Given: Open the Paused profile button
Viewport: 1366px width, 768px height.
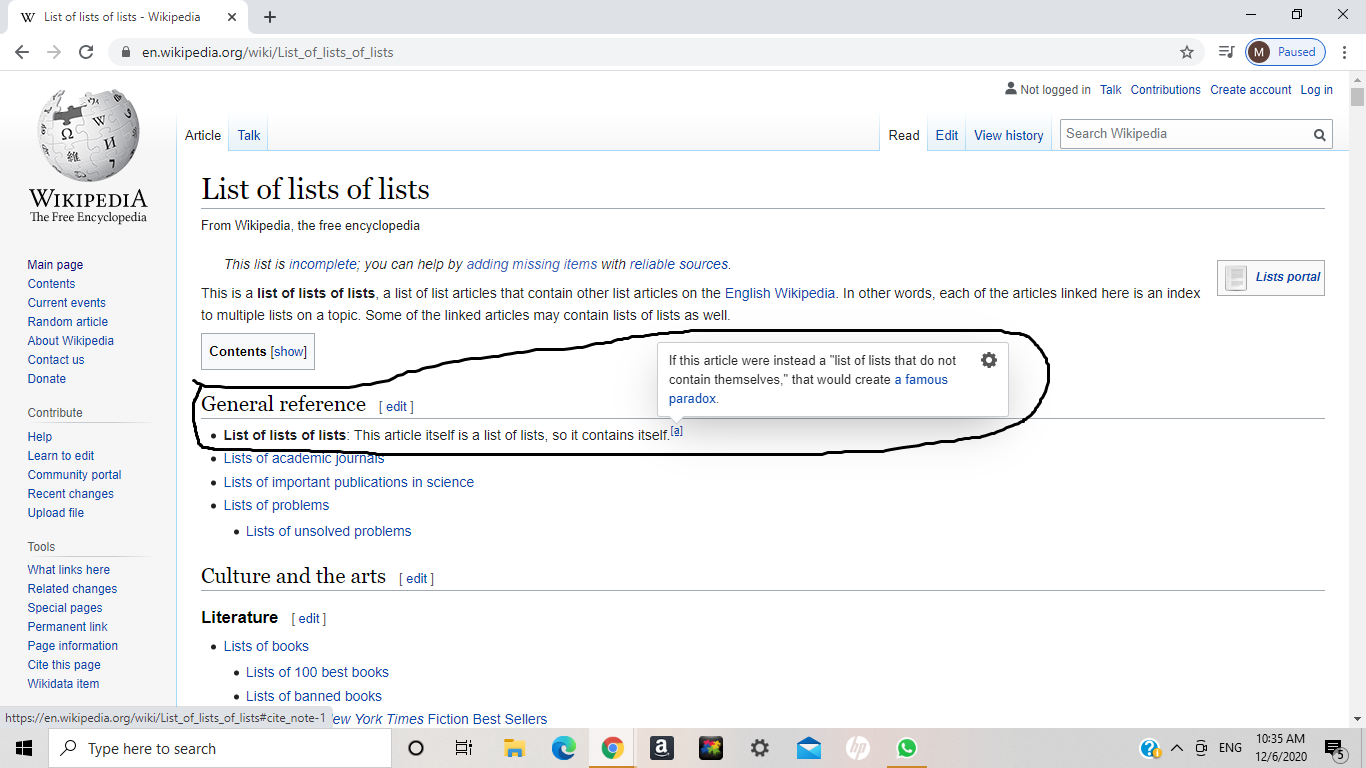Looking at the screenshot, I should coord(1286,52).
